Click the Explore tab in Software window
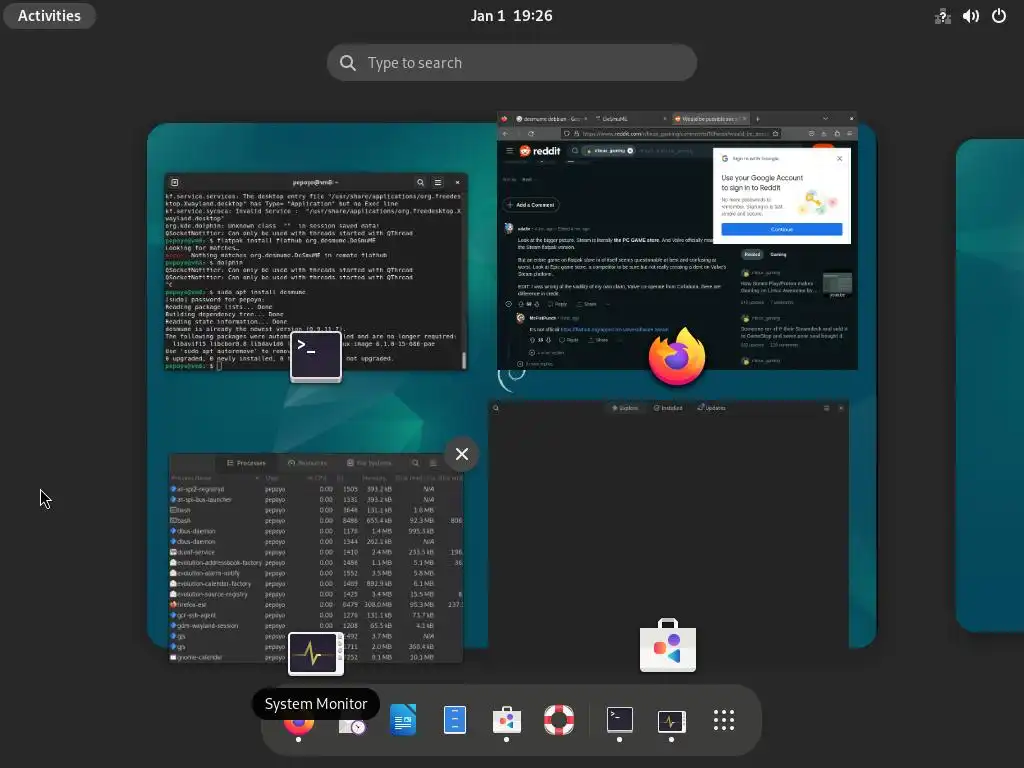Image resolution: width=1024 pixels, height=768 pixels. (x=625, y=408)
